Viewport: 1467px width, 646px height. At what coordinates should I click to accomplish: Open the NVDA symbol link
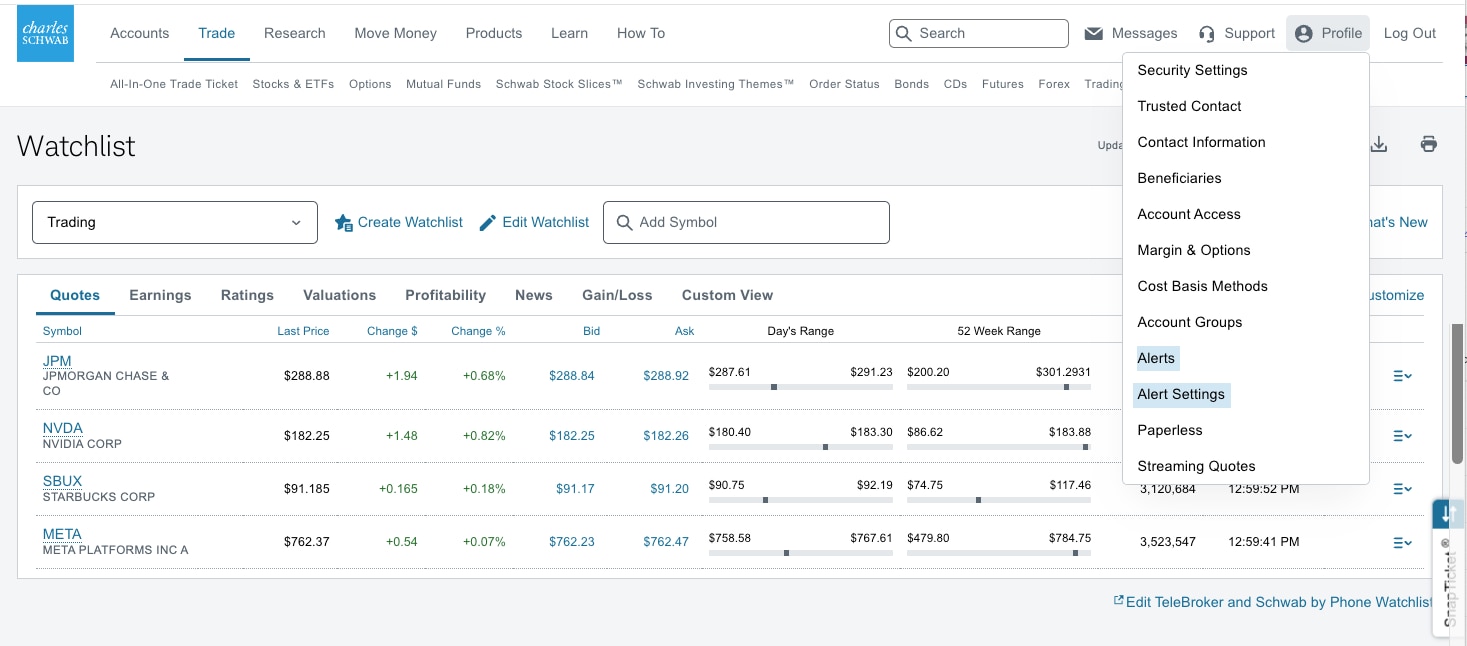point(63,428)
